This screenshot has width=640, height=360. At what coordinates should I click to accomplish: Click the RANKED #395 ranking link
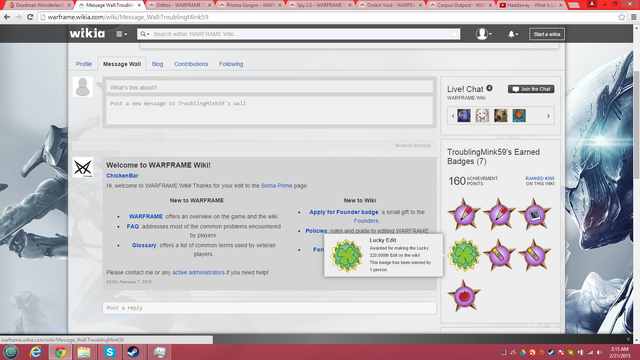point(540,178)
